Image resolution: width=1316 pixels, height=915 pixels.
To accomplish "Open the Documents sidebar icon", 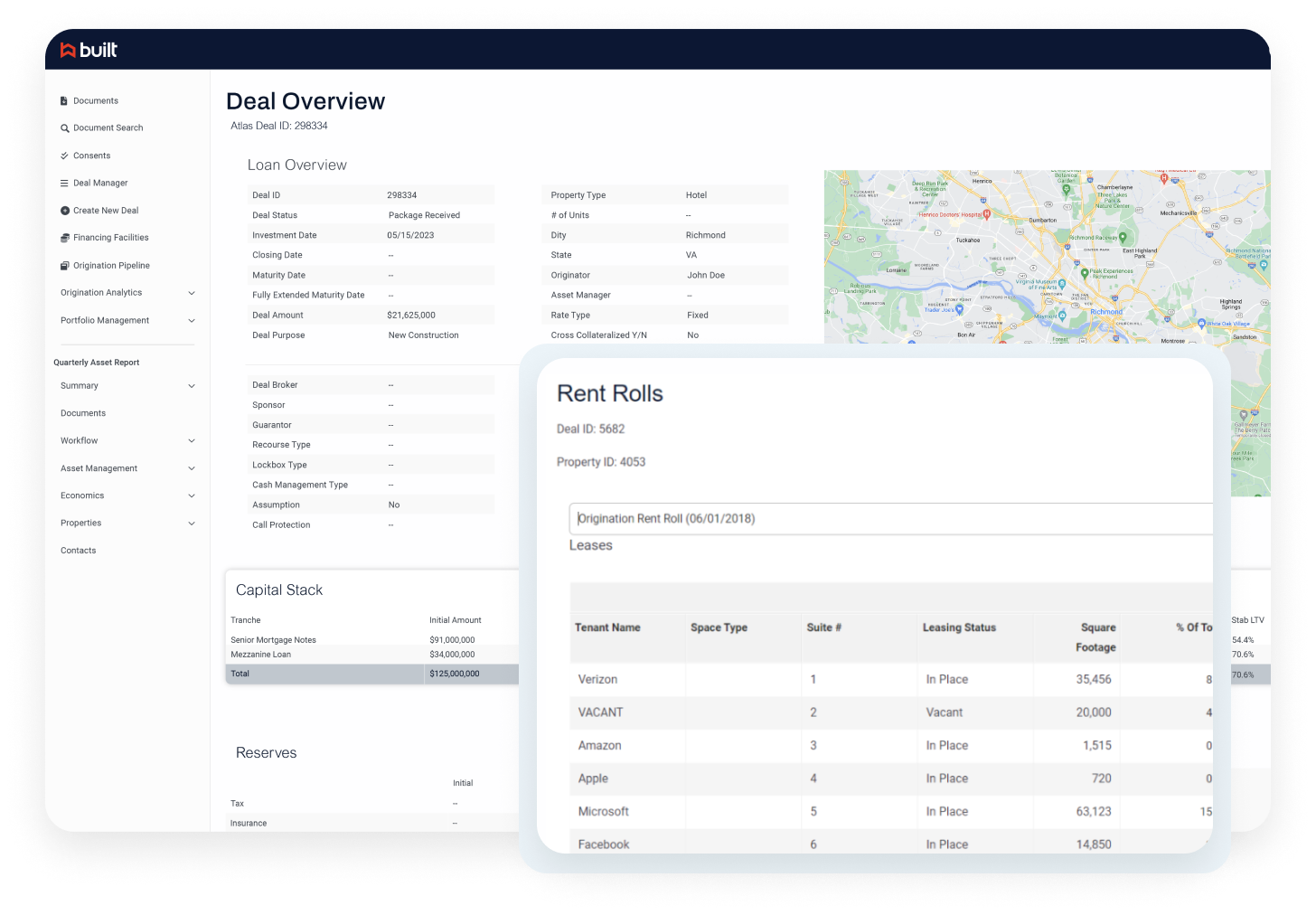I will [x=63, y=100].
